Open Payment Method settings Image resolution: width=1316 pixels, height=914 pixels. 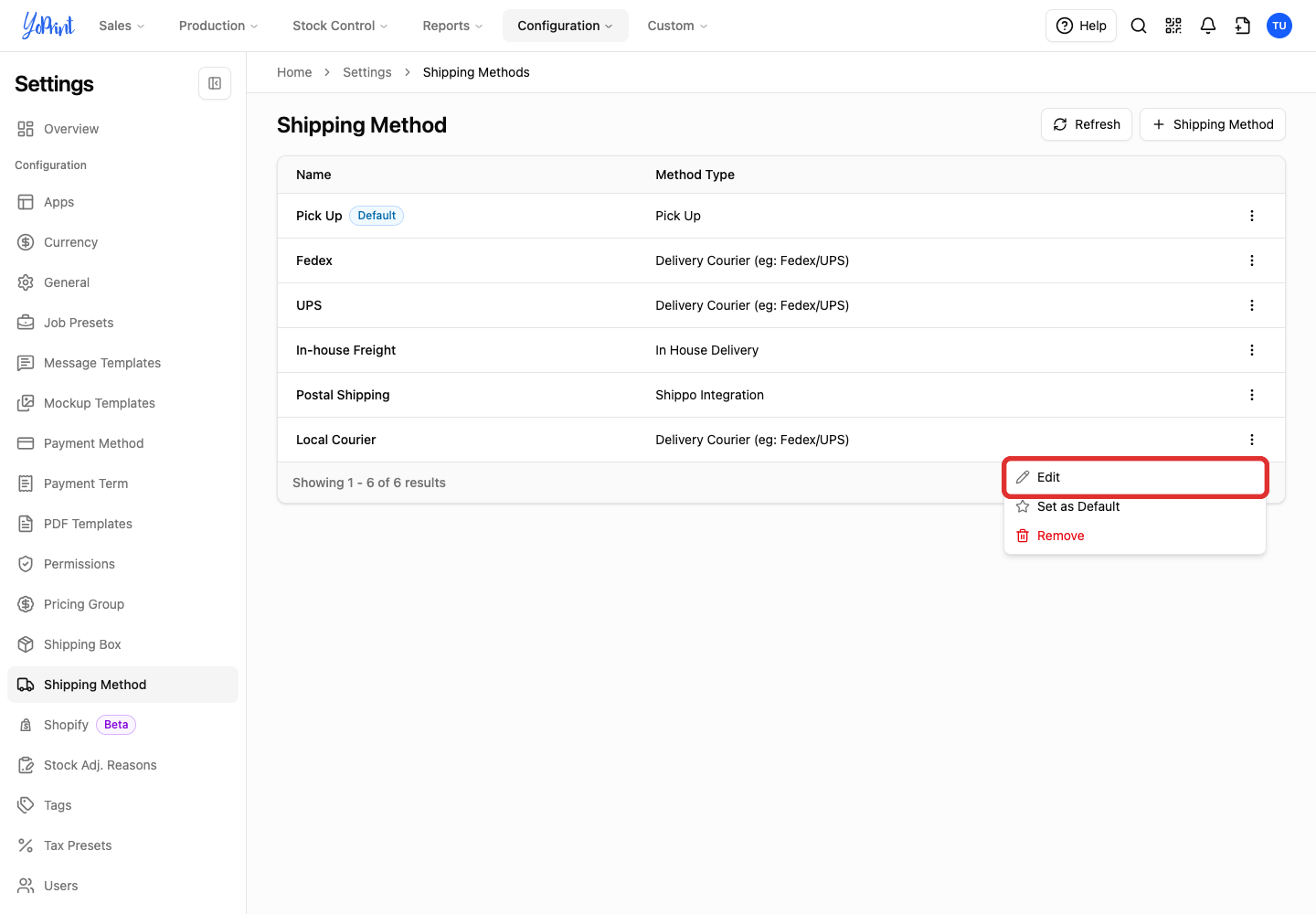pos(122,443)
